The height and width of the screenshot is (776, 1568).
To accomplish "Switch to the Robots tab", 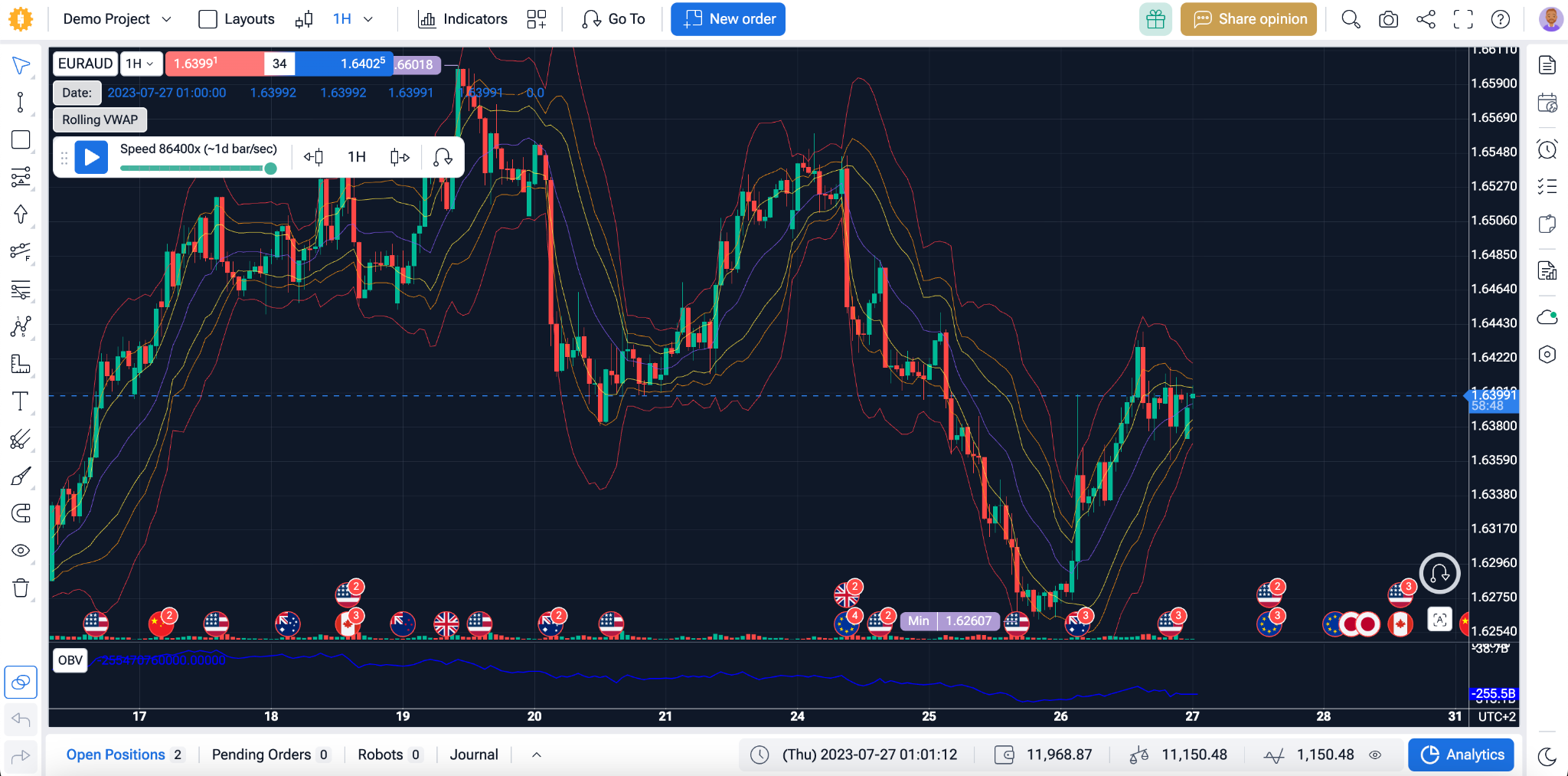I will [390, 755].
